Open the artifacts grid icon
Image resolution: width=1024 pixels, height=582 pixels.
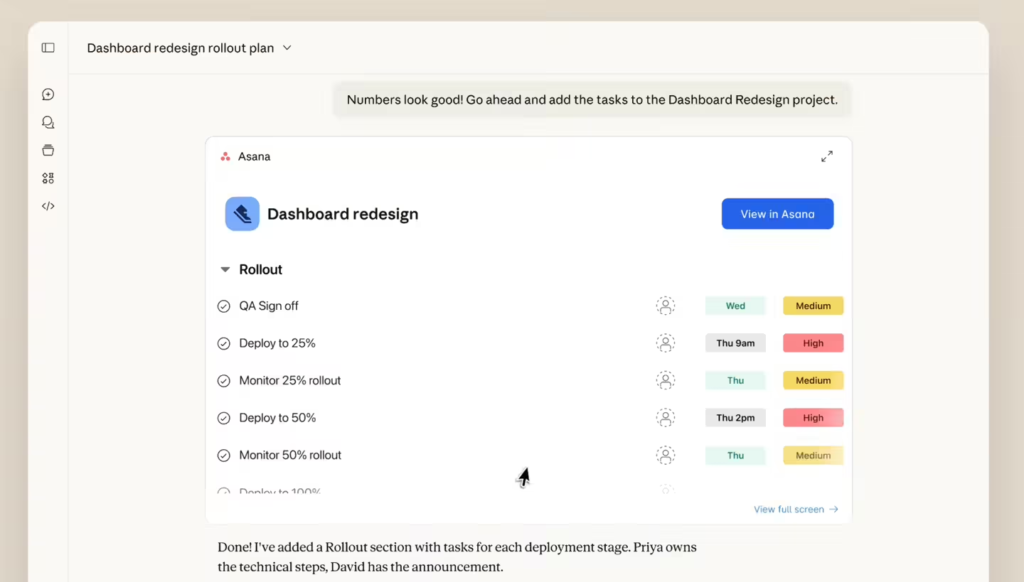tap(48, 178)
